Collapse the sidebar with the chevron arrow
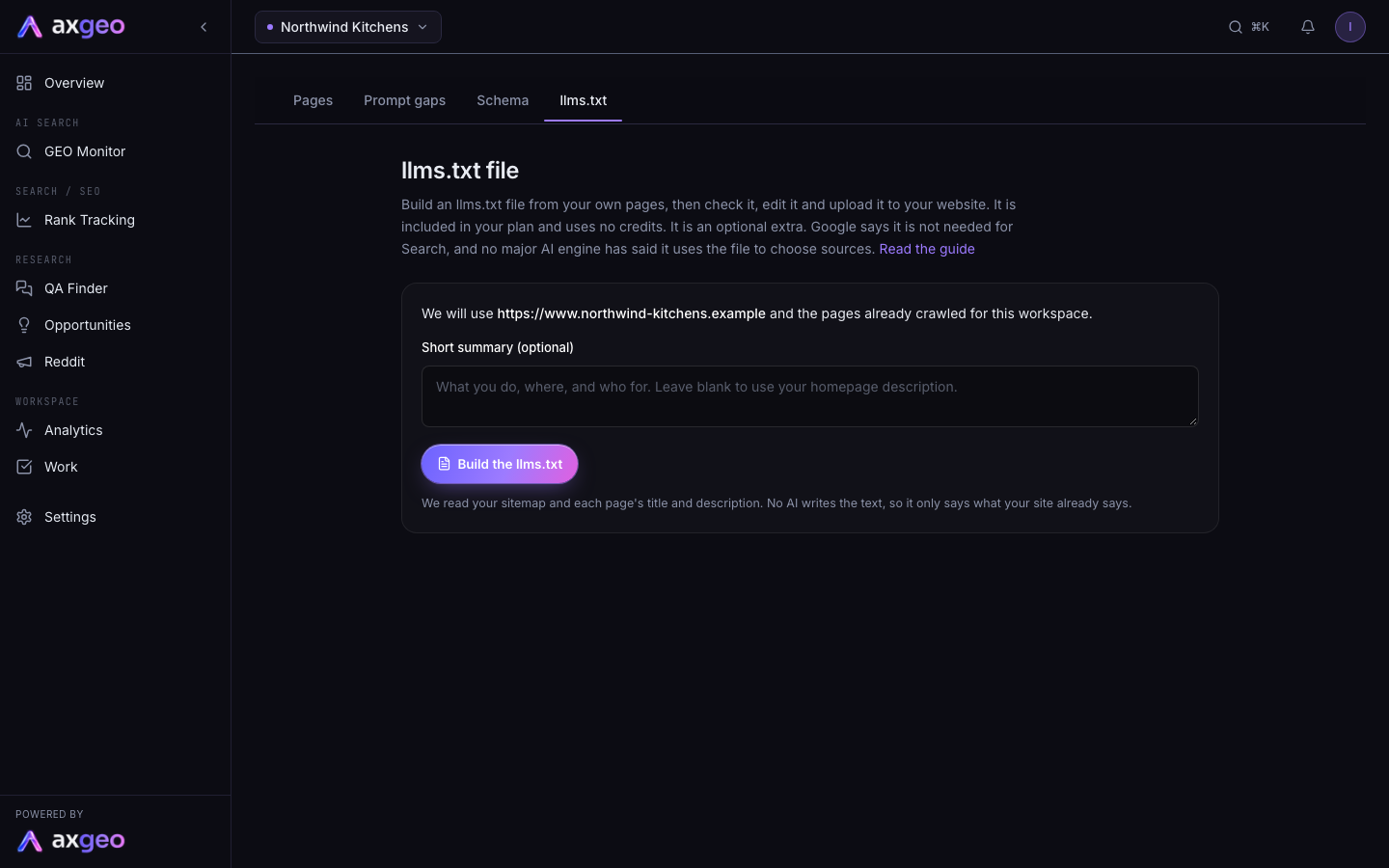 pyautogui.click(x=204, y=27)
